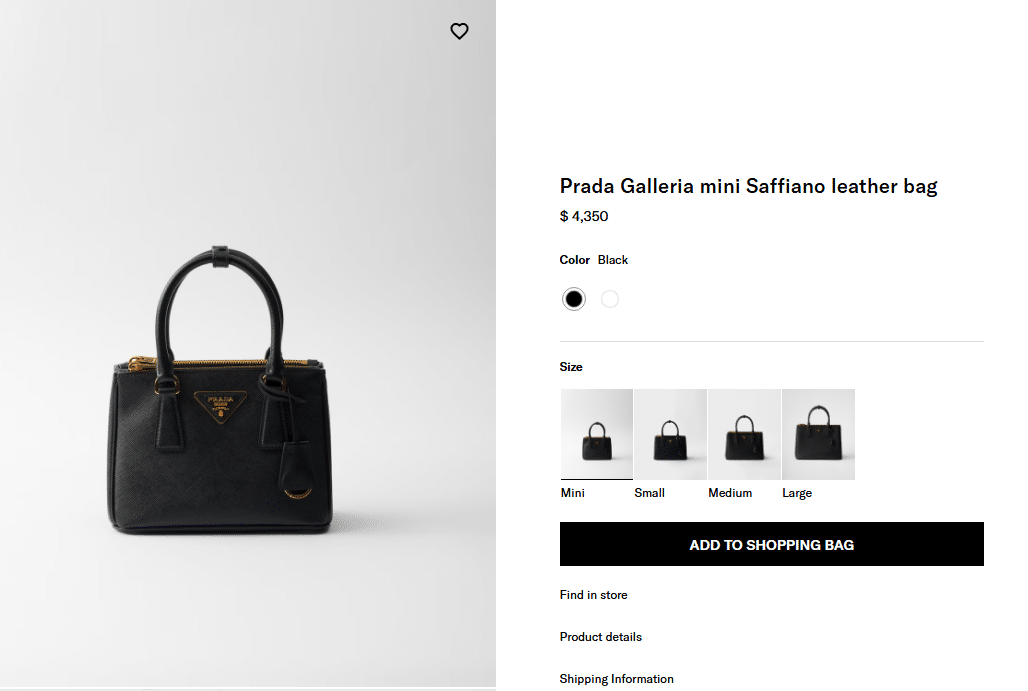Click the "Size" section heading

(571, 367)
